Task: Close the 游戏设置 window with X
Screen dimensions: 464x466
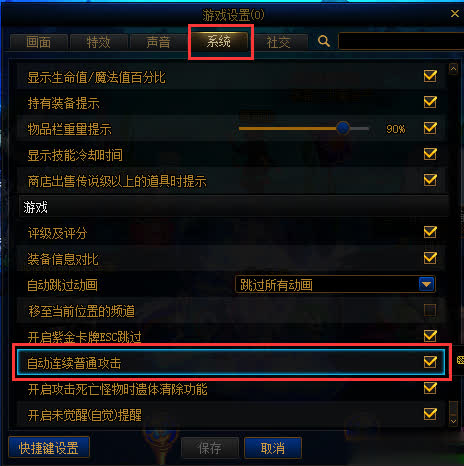Action: tap(455, 14)
